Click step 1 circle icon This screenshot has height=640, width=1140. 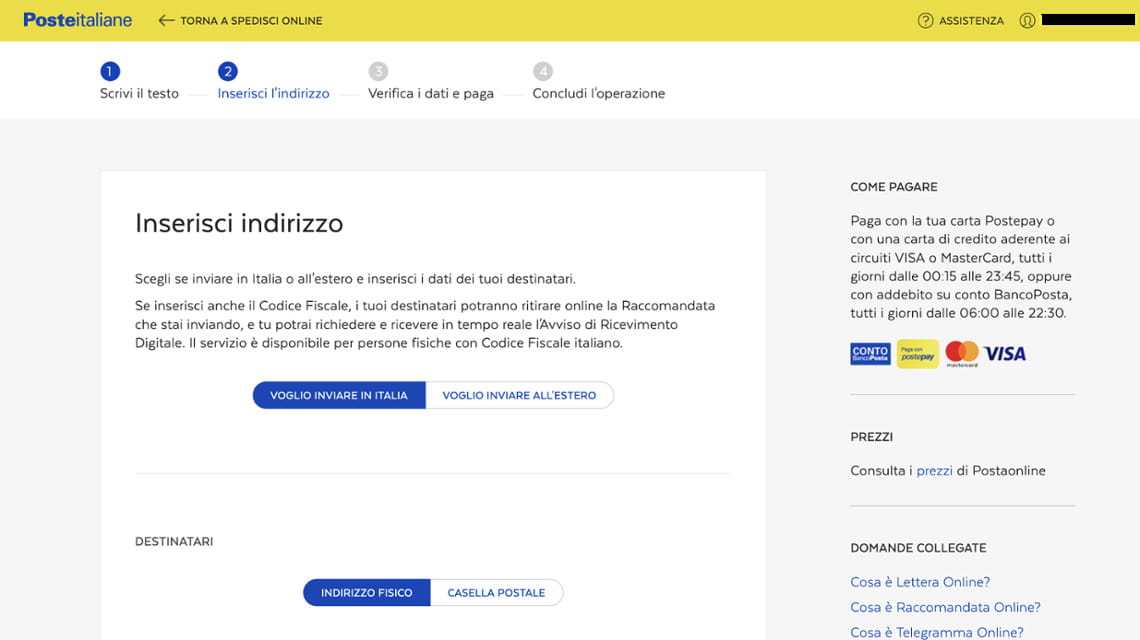pyautogui.click(x=110, y=71)
